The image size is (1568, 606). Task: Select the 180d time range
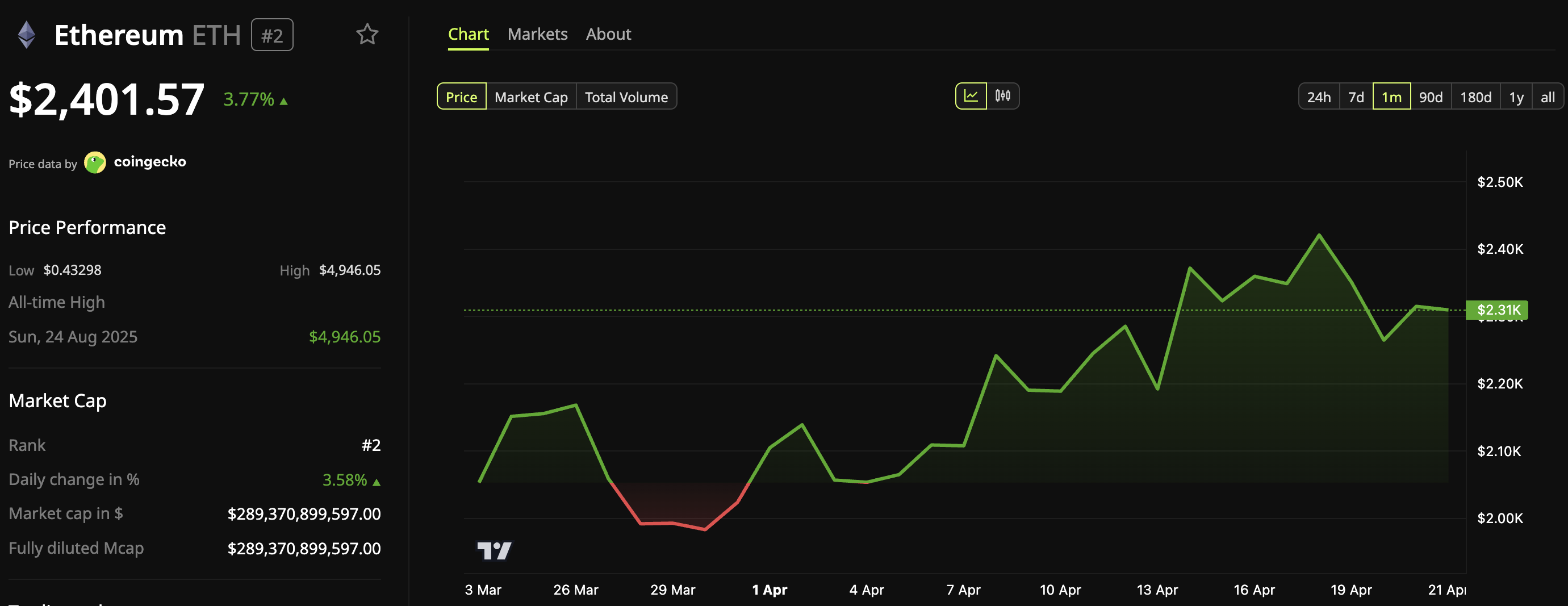(x=1475, y=96)
